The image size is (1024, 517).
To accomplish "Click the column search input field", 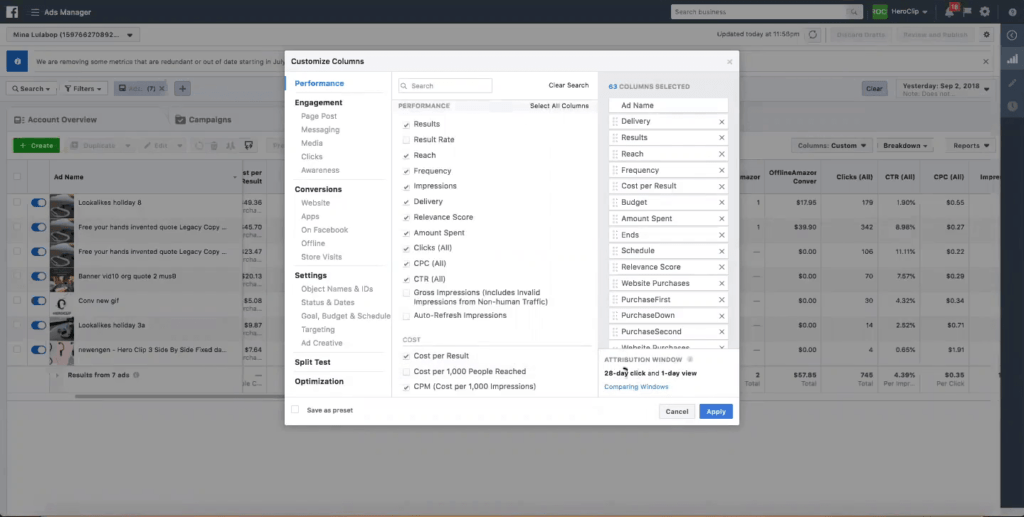I will point(445,86).
